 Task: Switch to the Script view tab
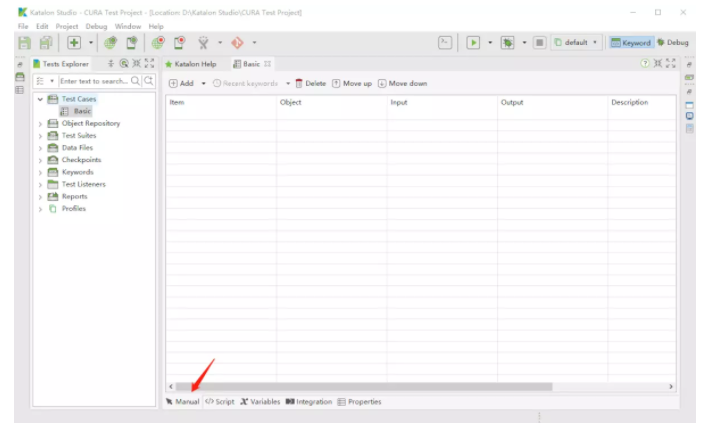[x=220, y=402]
